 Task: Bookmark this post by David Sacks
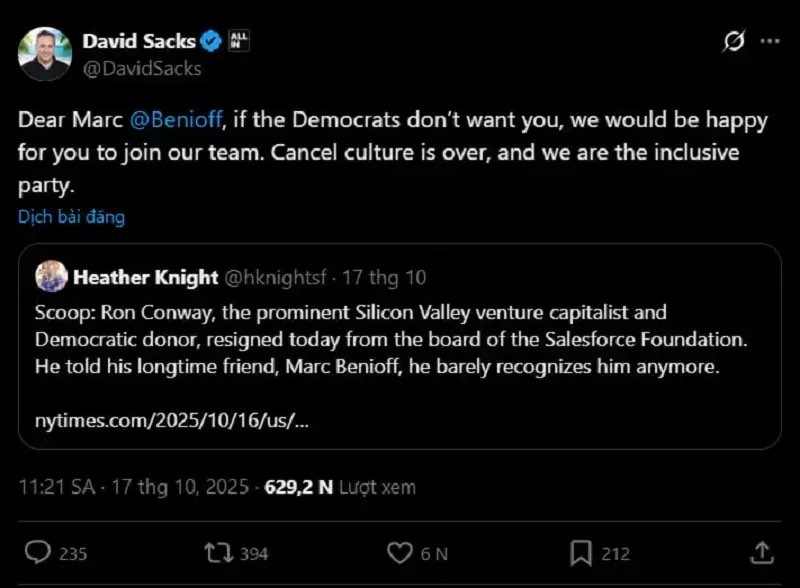[581, 552]
